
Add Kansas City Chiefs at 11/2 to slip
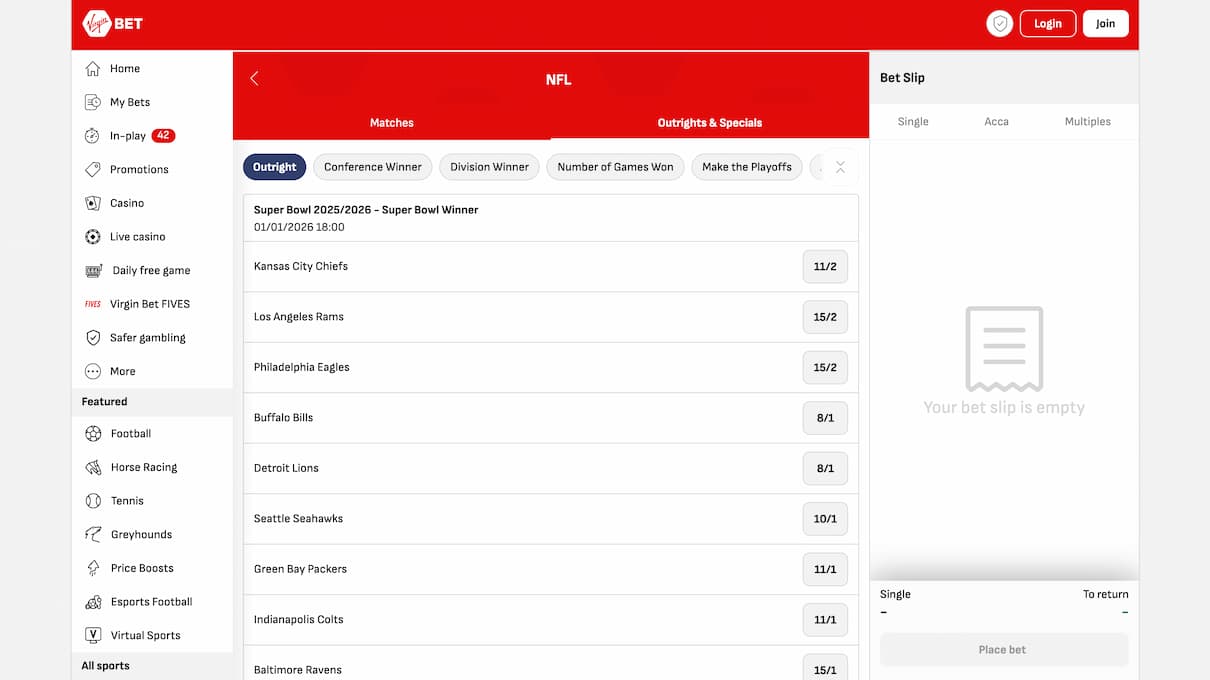825,266
